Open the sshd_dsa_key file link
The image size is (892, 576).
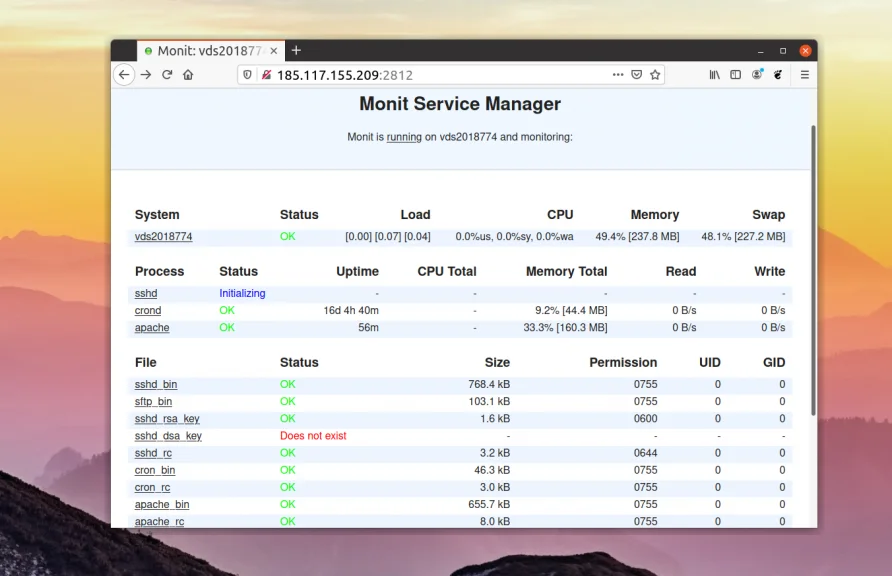coord(168,436)
